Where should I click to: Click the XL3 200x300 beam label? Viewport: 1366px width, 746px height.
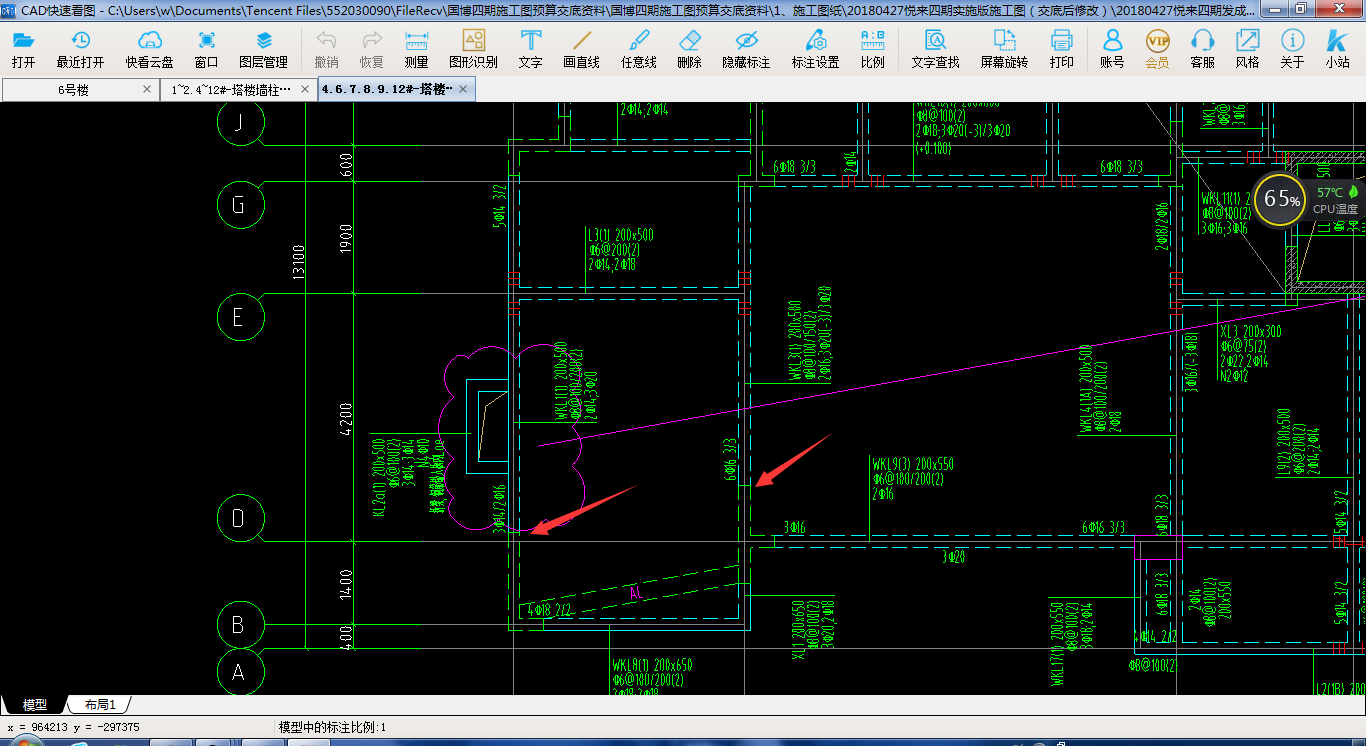1251,331
